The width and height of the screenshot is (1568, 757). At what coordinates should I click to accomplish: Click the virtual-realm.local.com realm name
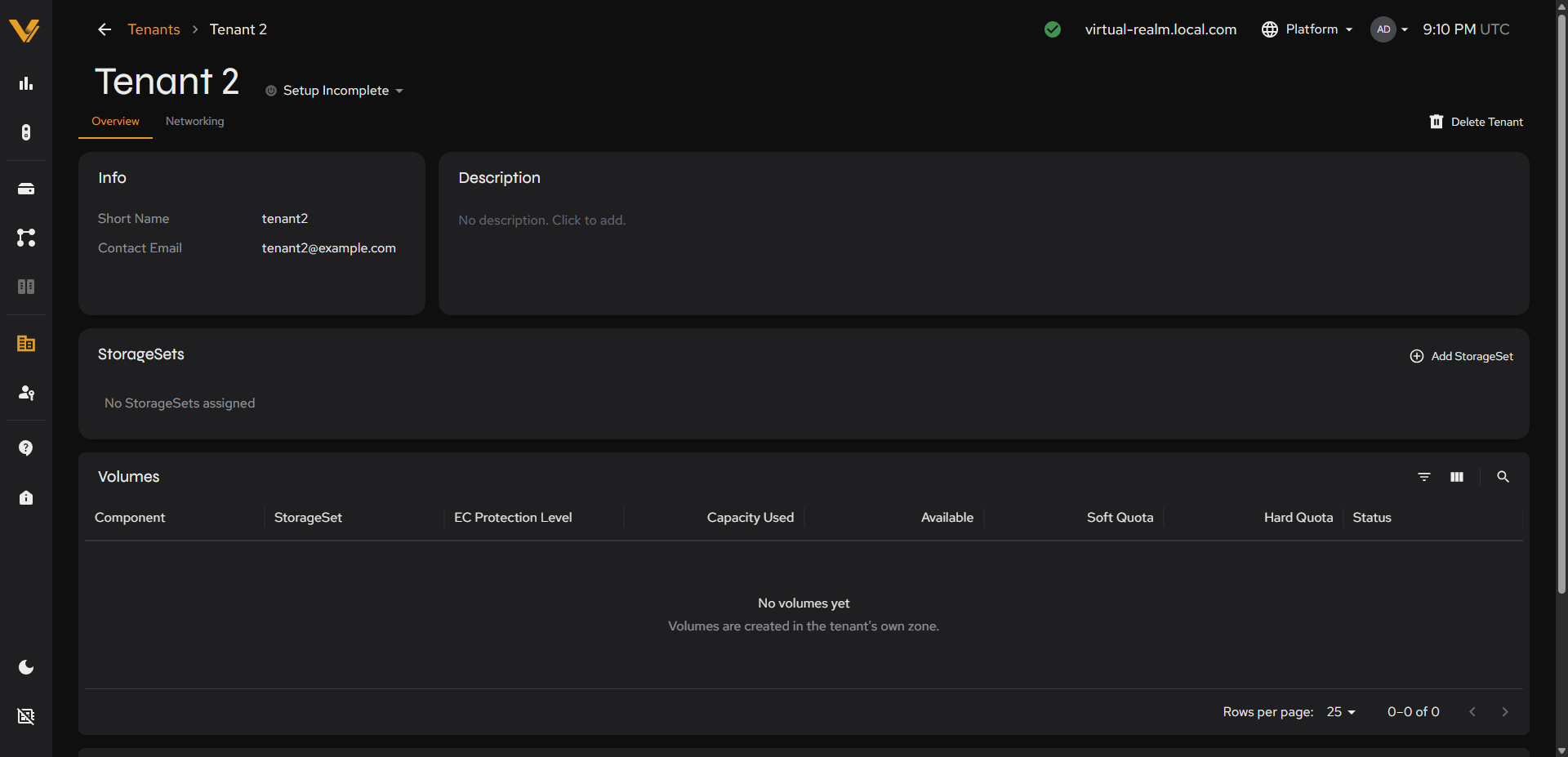pyautogui.click(x=1160, y=29)
